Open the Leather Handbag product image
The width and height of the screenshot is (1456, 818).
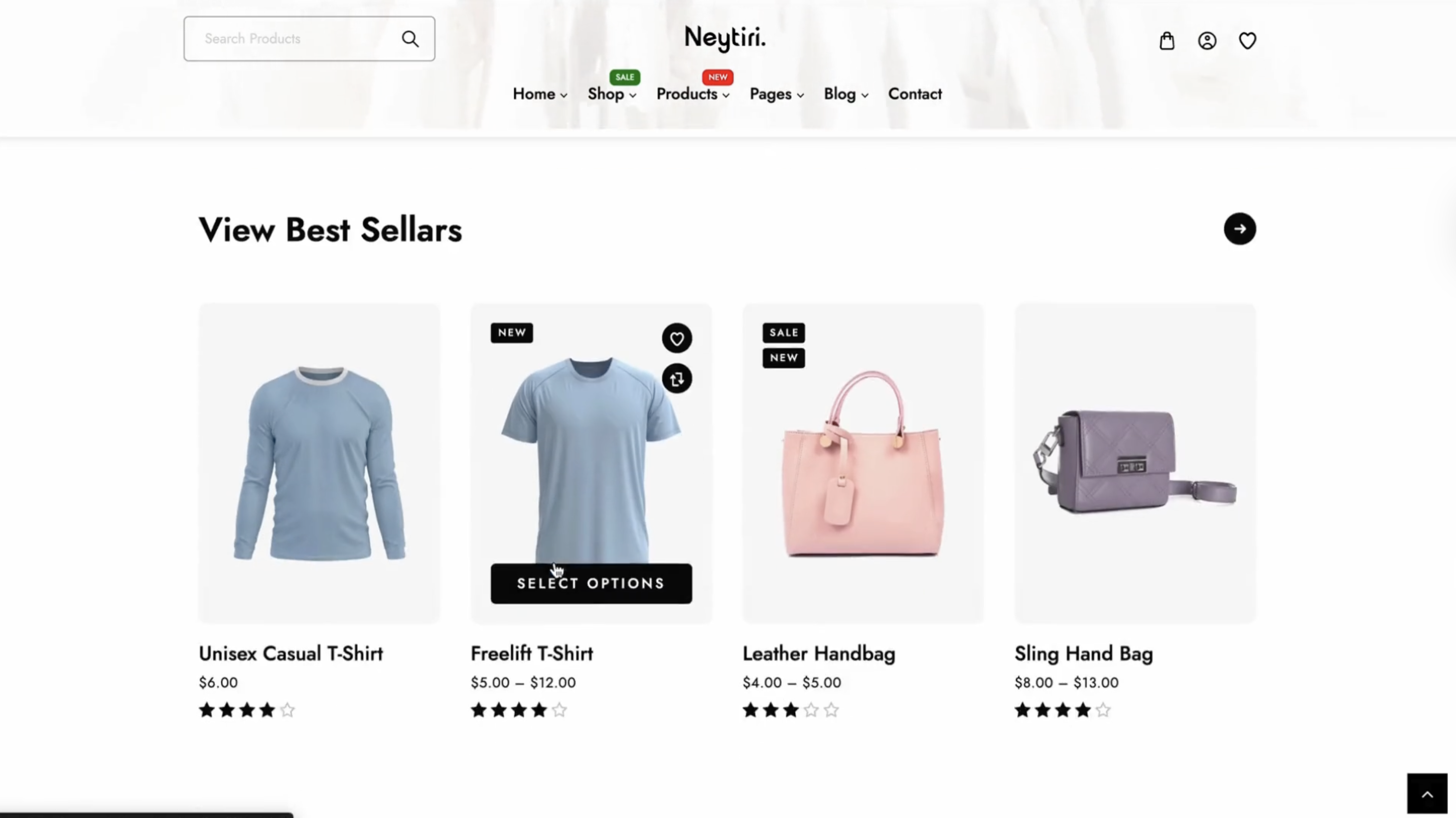click(x=863, y=464)
